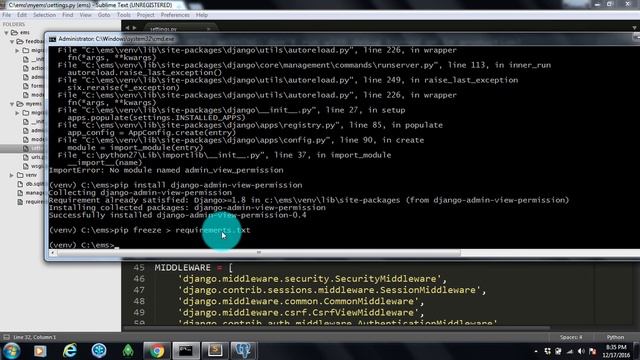
Task: Open Google Chrome from the taskbar
Action: (157, 351)
